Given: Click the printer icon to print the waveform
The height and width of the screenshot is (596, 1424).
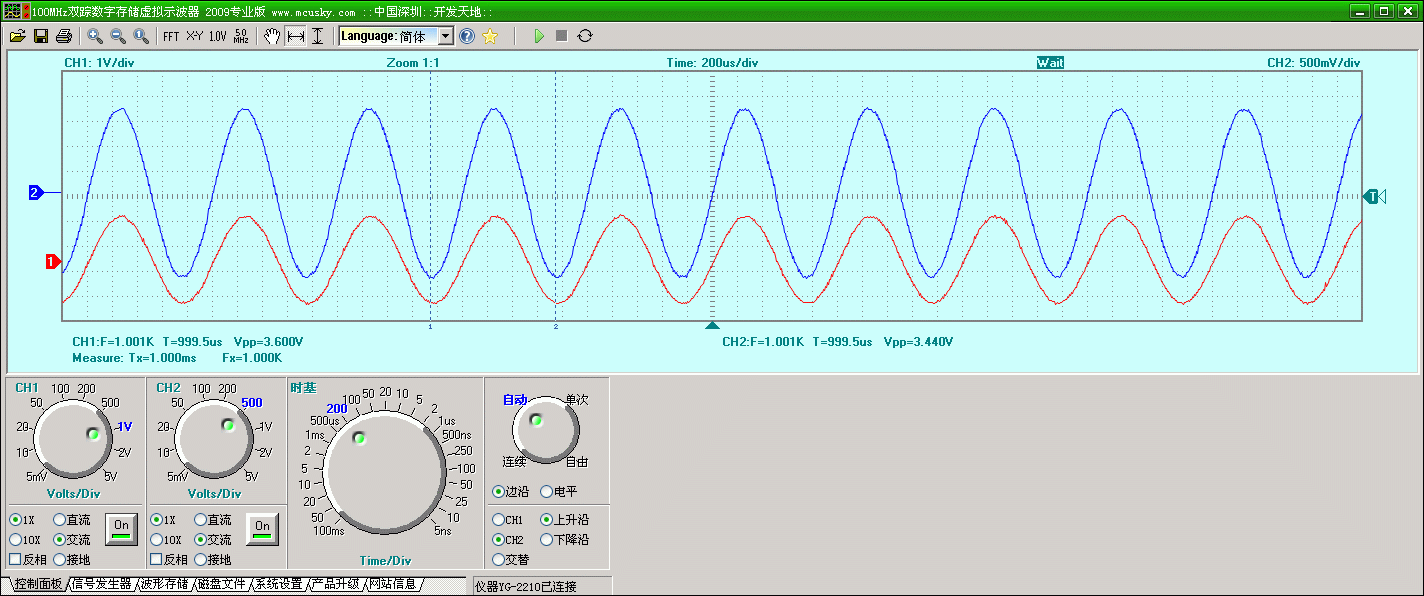Looking at the screenshot, I should pos(63,36).
